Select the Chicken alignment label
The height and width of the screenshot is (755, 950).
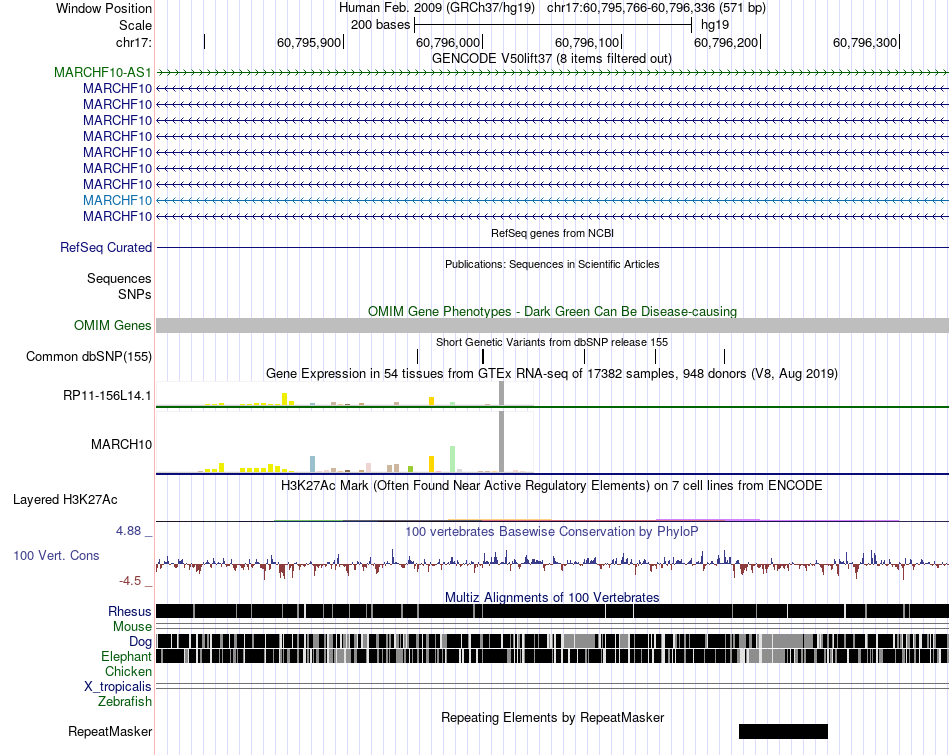(x=128, y=671)
